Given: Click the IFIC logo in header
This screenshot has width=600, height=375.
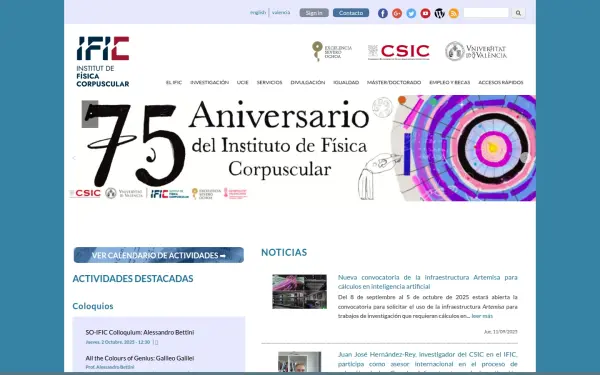Looking at the screenshot, I should coord(103,62).
